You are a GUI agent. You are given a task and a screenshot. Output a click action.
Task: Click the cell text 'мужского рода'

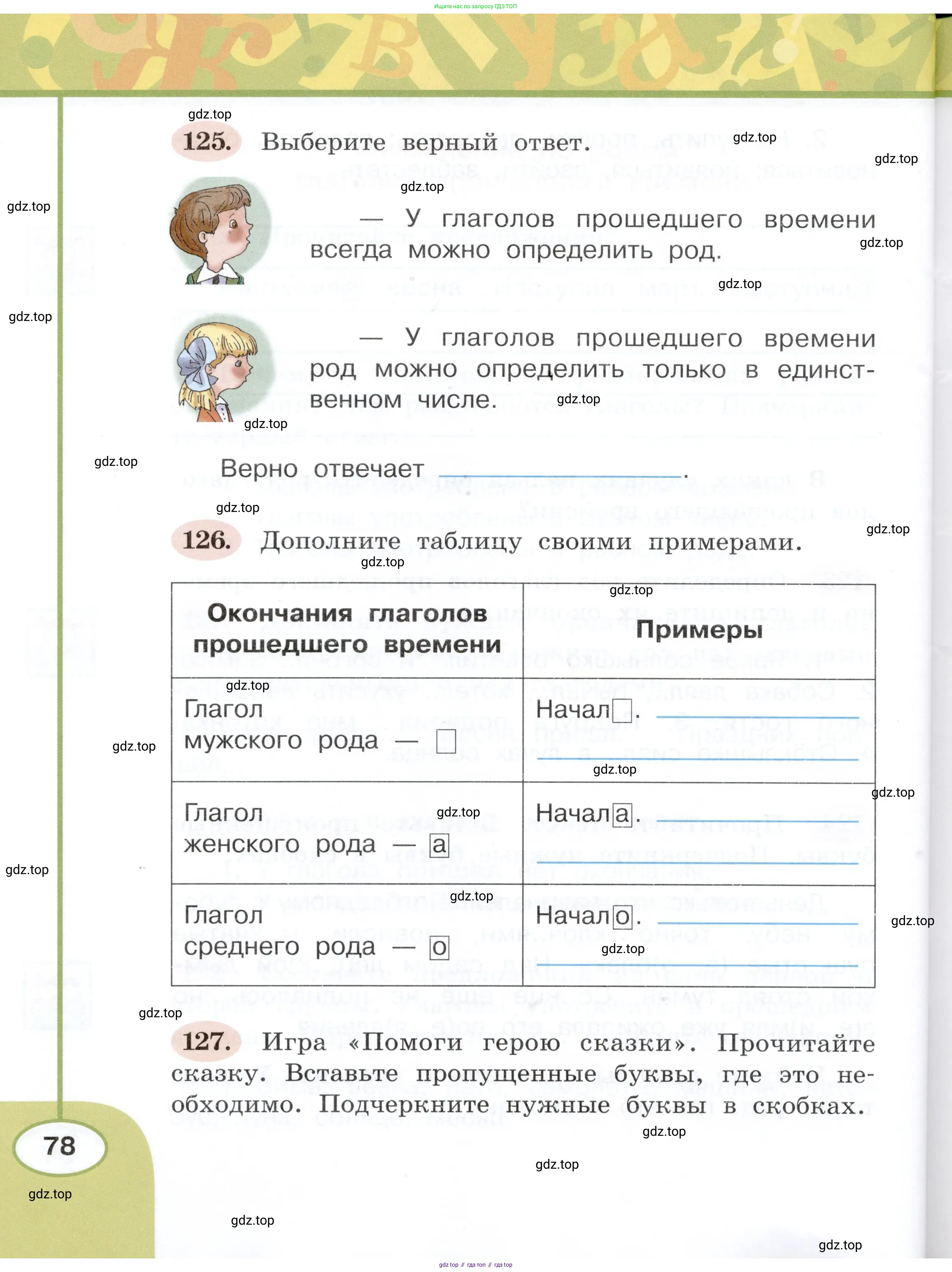point(281,741)
